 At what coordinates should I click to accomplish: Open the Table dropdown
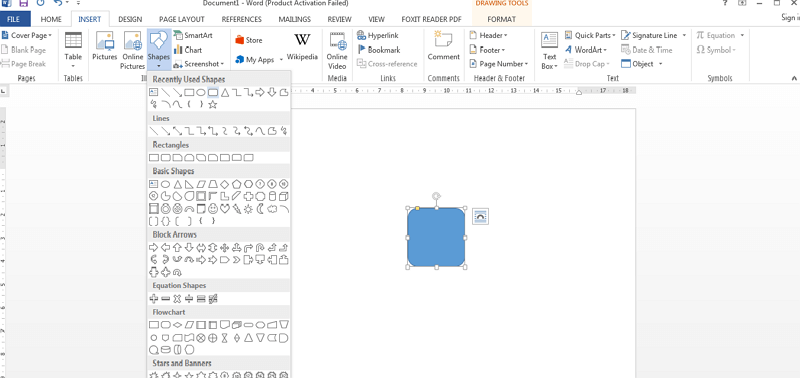pos(73,51)
